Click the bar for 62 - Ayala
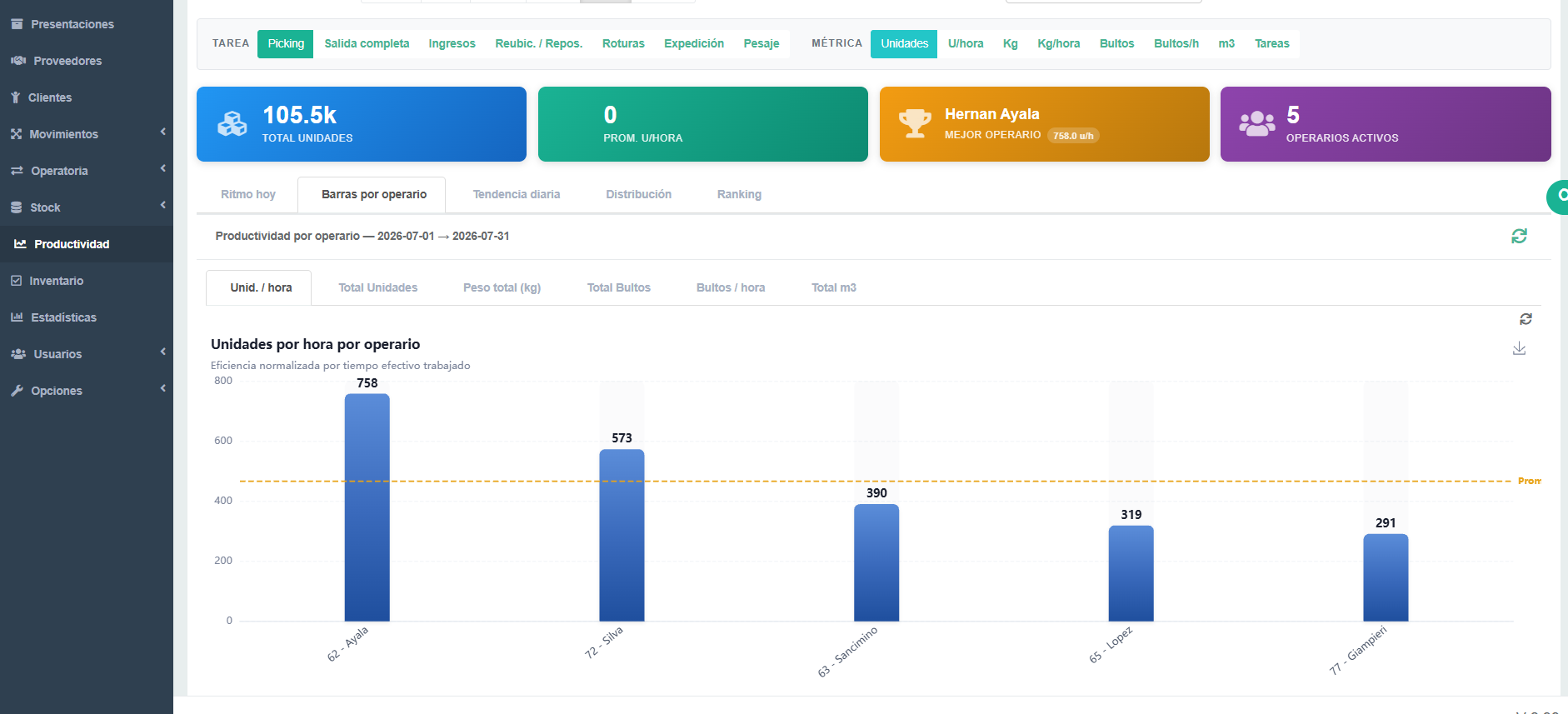Image resolution: width=1568 pixels, height=714 pixels. click(x=367, y=507)
